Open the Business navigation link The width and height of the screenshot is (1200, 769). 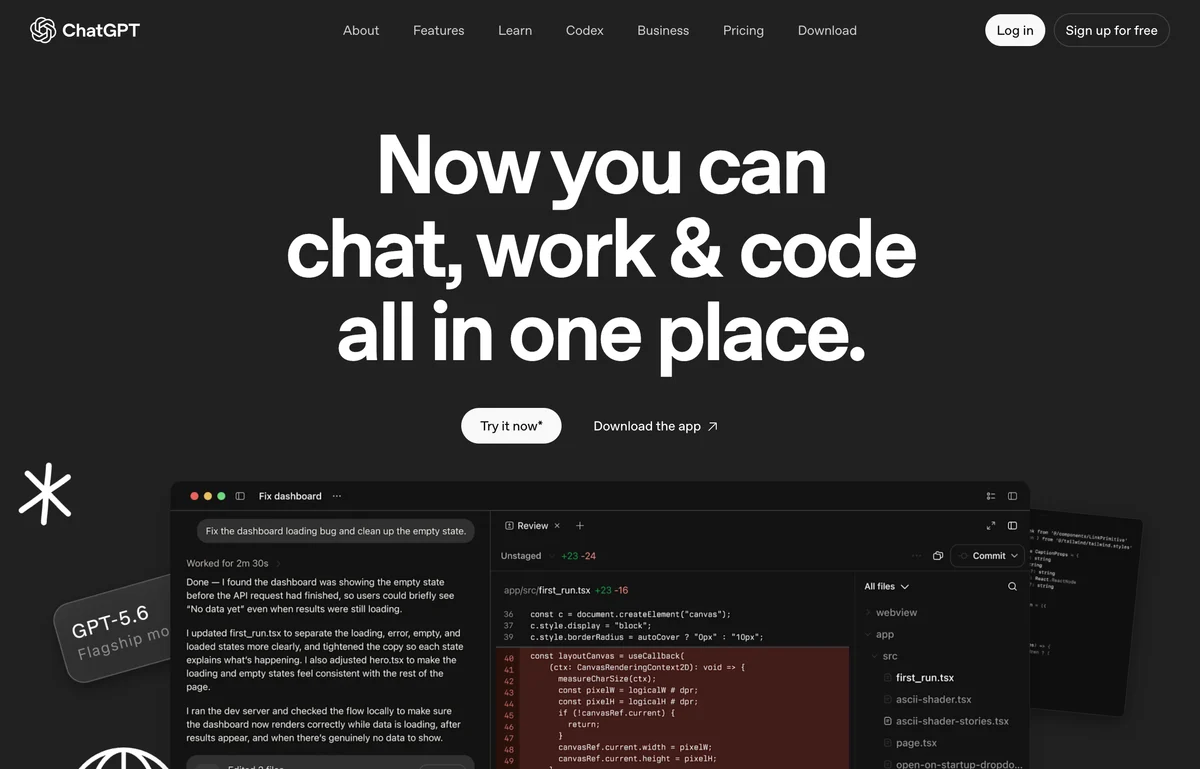663,30
